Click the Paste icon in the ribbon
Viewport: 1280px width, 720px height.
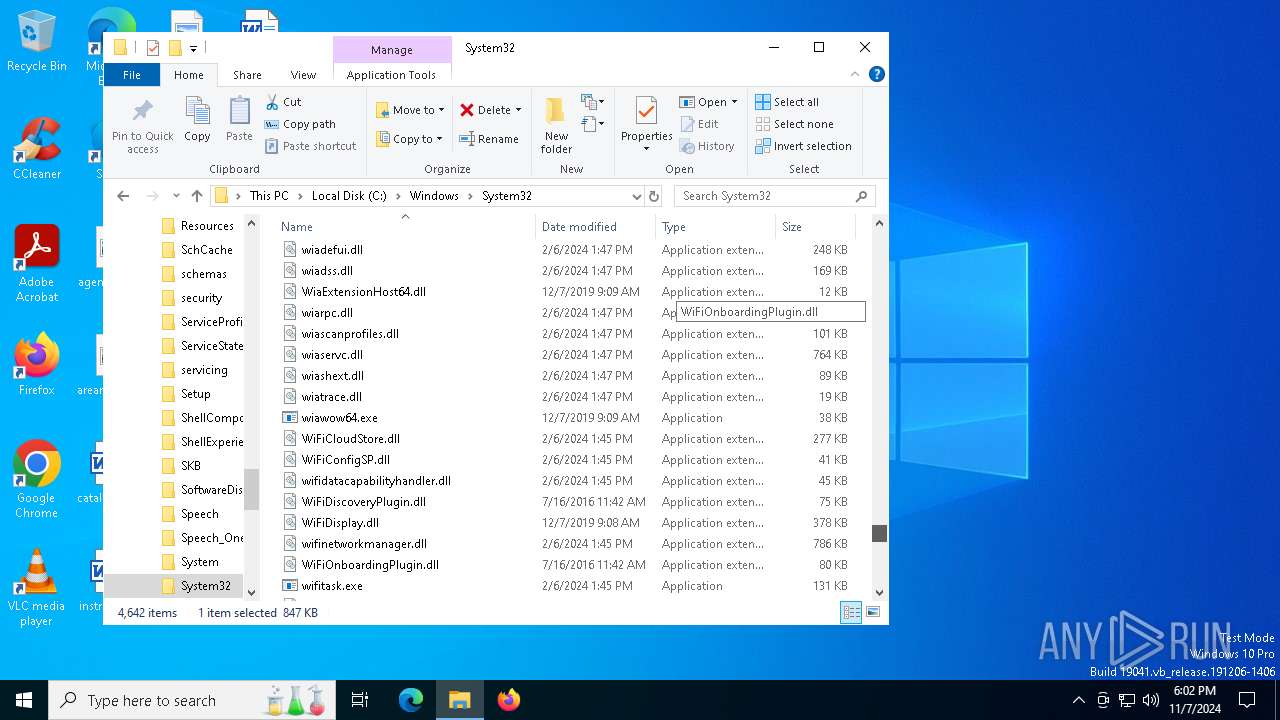coord(239,120)
